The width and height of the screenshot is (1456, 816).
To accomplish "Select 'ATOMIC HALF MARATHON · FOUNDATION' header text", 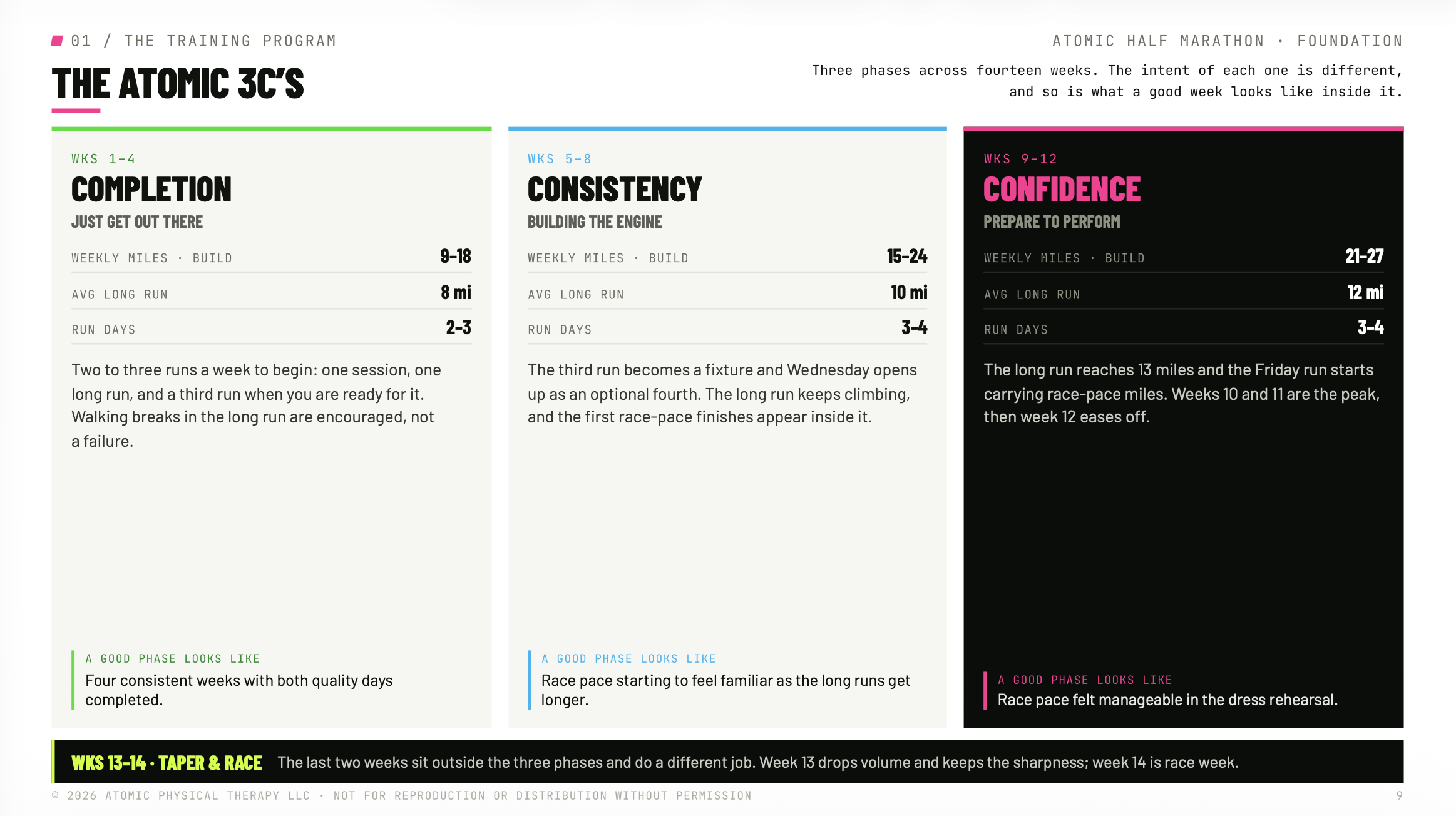I will point(1227,41).
